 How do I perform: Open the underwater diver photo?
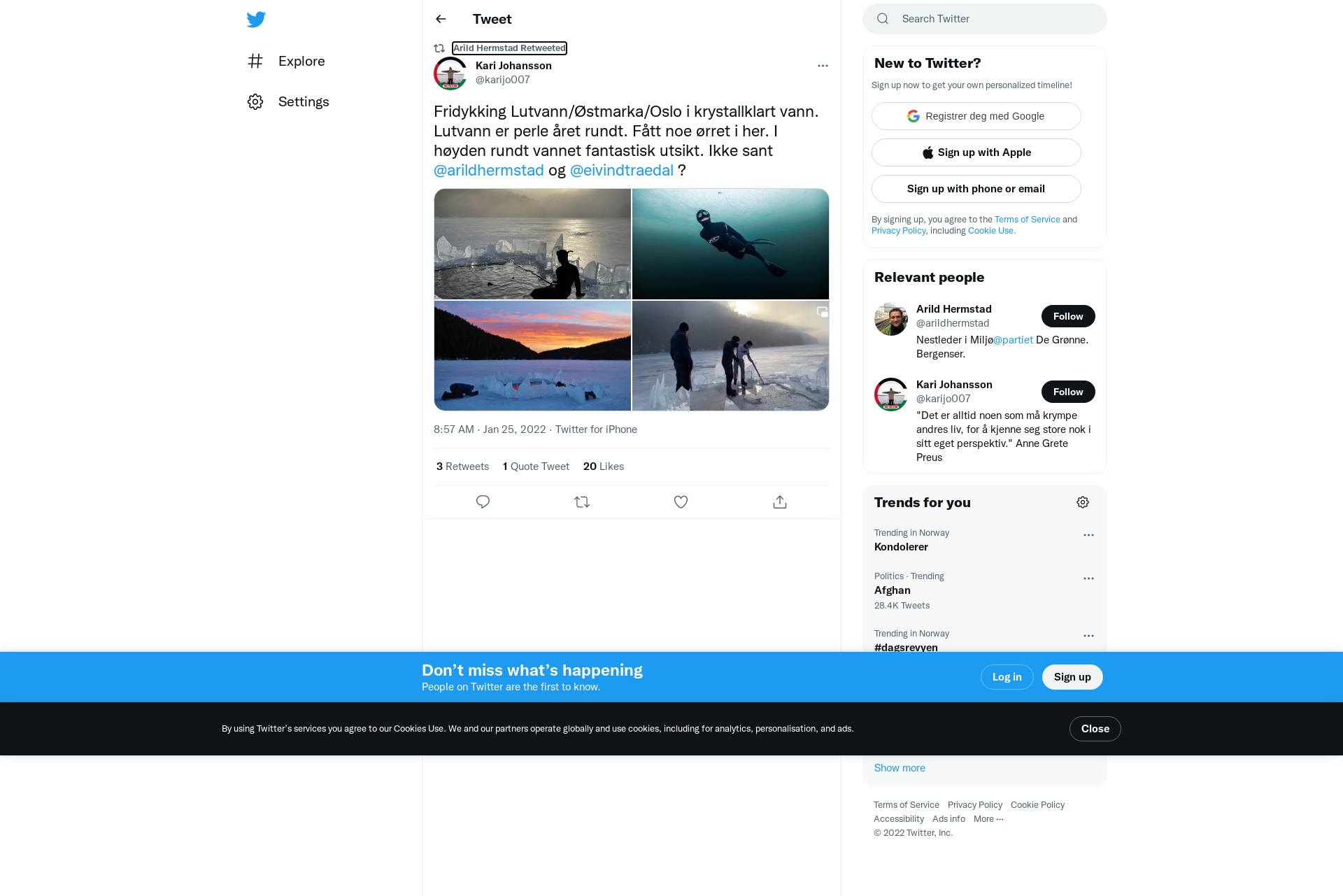click(x=730, y=244)
